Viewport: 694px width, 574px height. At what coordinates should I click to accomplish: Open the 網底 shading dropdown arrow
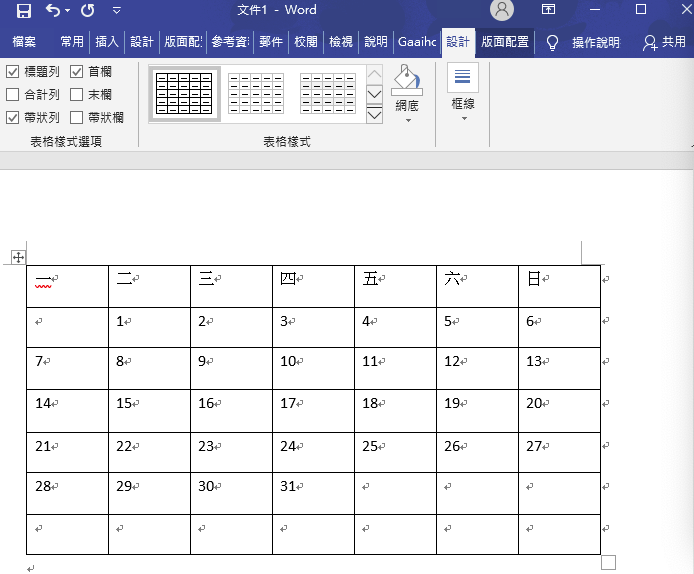(408, 120)
